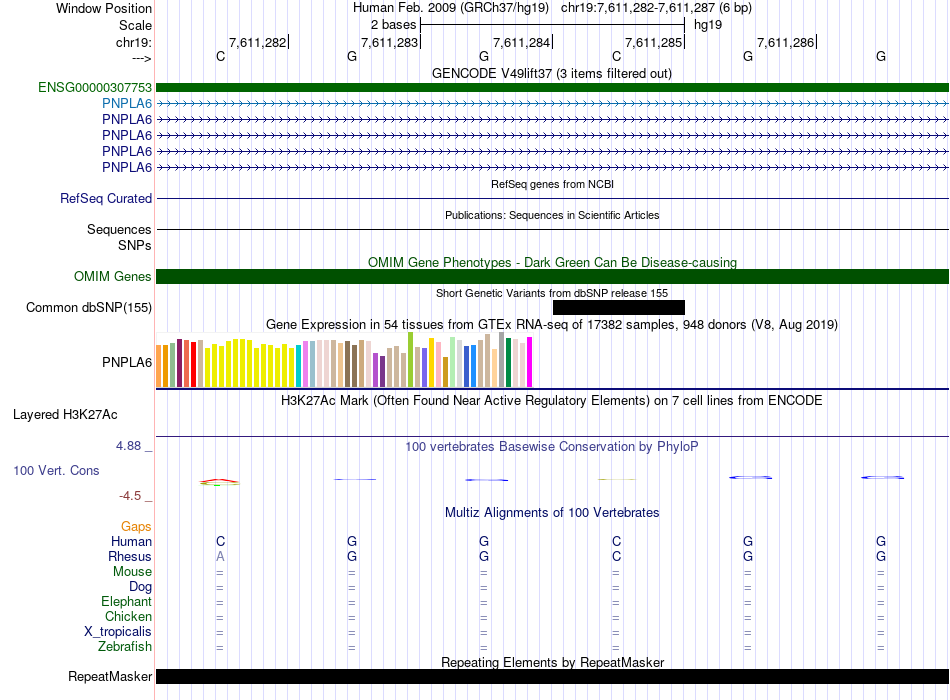This screenshot has width=950, height=700.
Task: Select the black RepeatMasker element bar
Action: (552, 676)
